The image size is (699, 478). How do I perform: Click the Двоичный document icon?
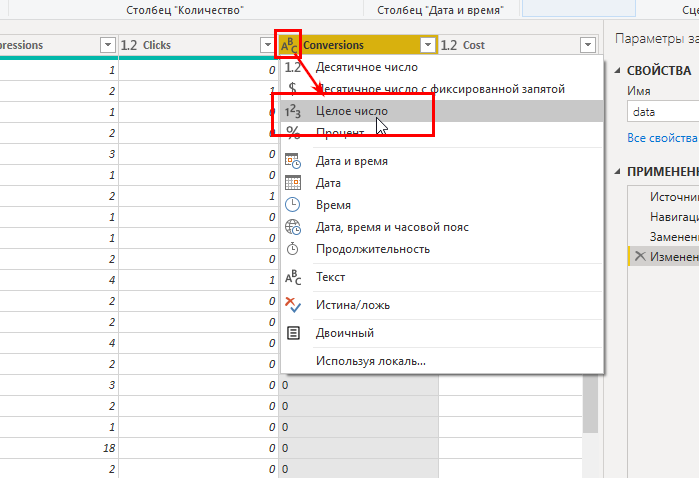(x=293, y=333)
